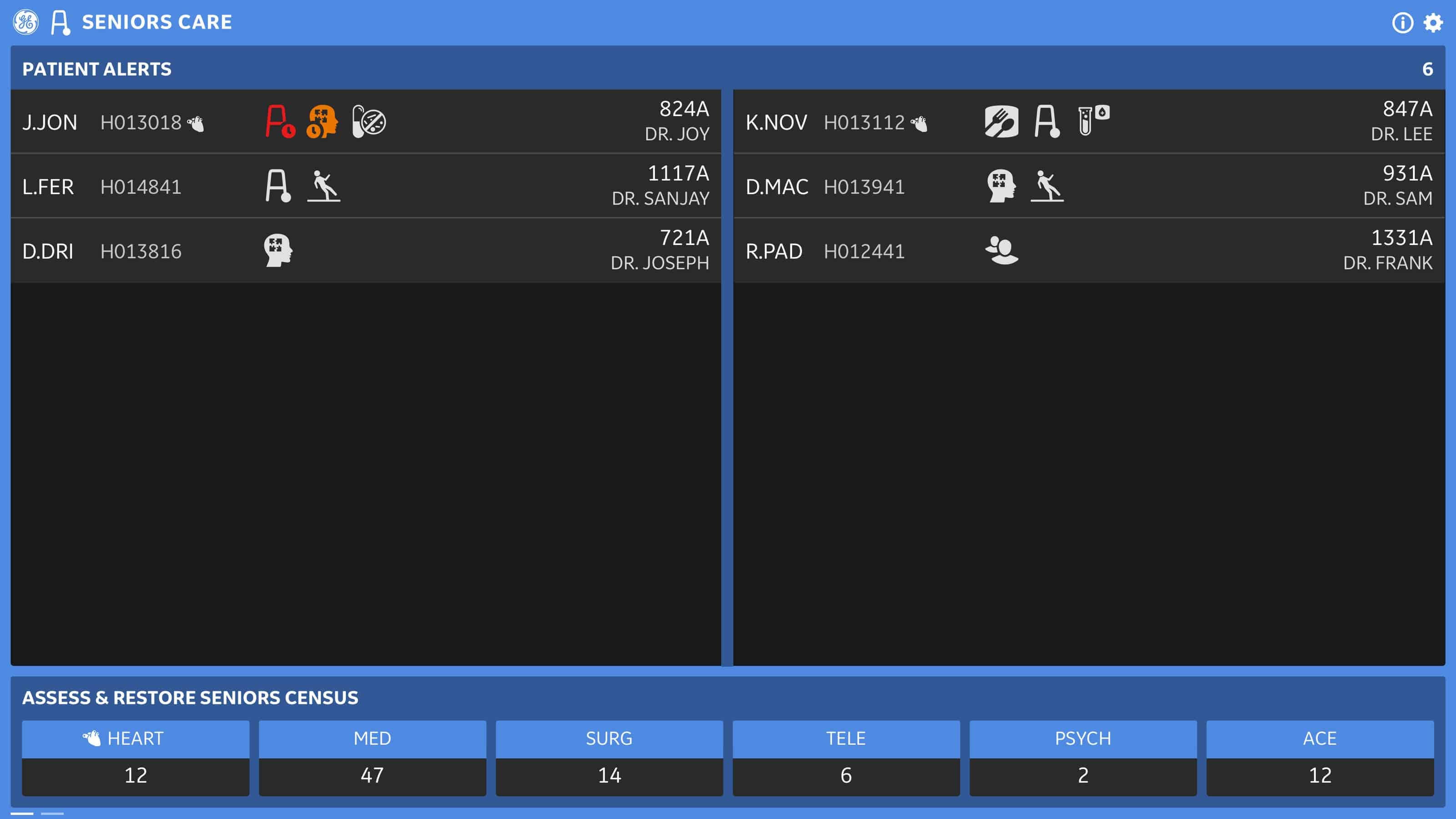Select D.DRI cognitive head icon
This screenshot has width=1456, height=819.
(278, 250)
